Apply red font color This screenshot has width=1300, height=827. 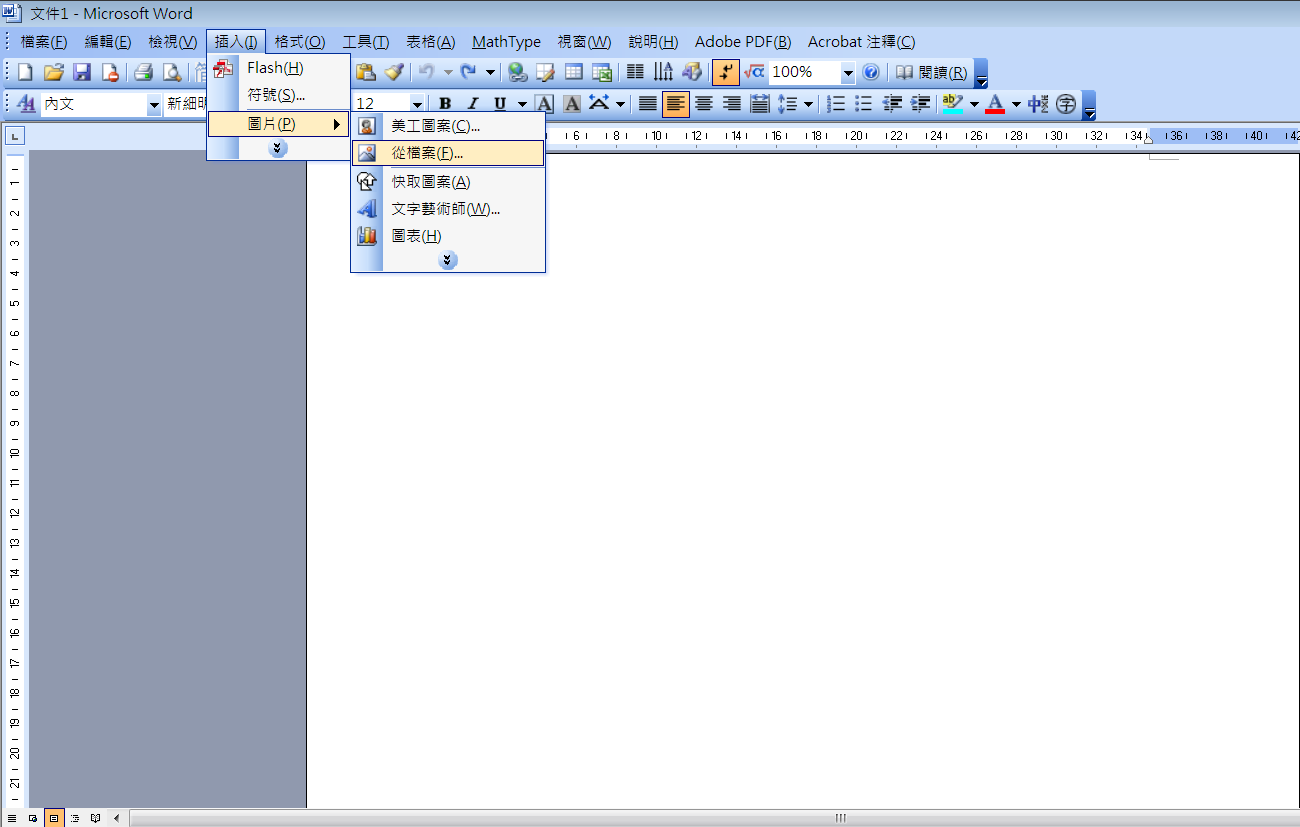[x=995, y=103]
